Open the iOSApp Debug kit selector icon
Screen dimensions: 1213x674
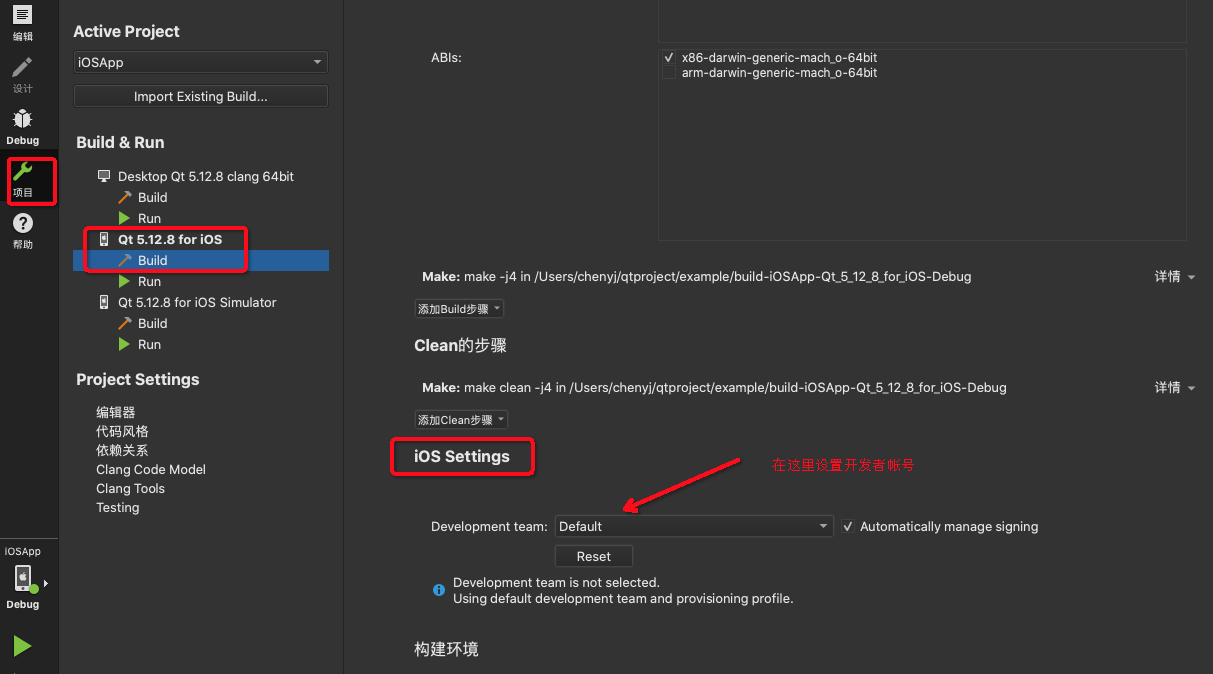22,578
